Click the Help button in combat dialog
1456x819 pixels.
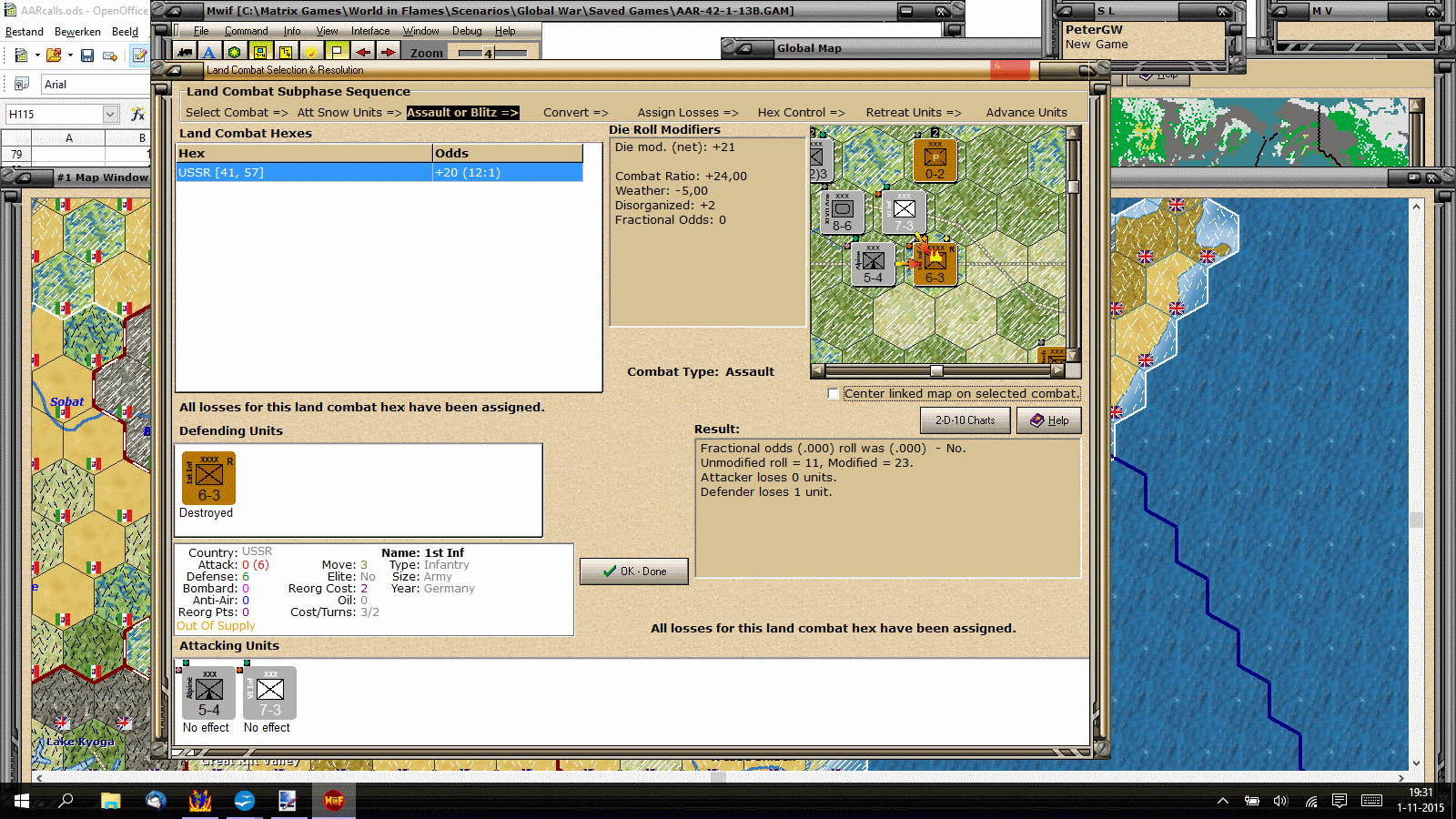[1048, 420]
